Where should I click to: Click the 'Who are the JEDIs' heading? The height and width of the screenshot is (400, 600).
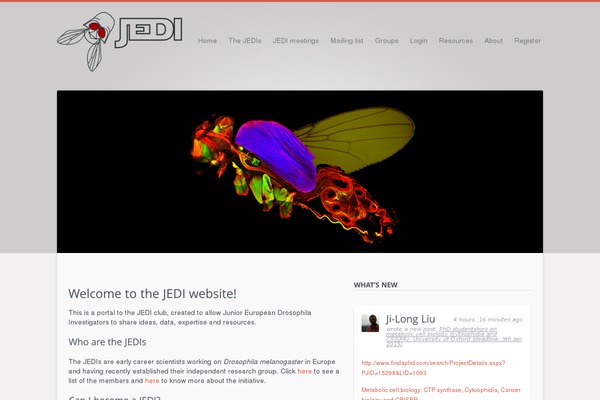(x=107, y=342)
